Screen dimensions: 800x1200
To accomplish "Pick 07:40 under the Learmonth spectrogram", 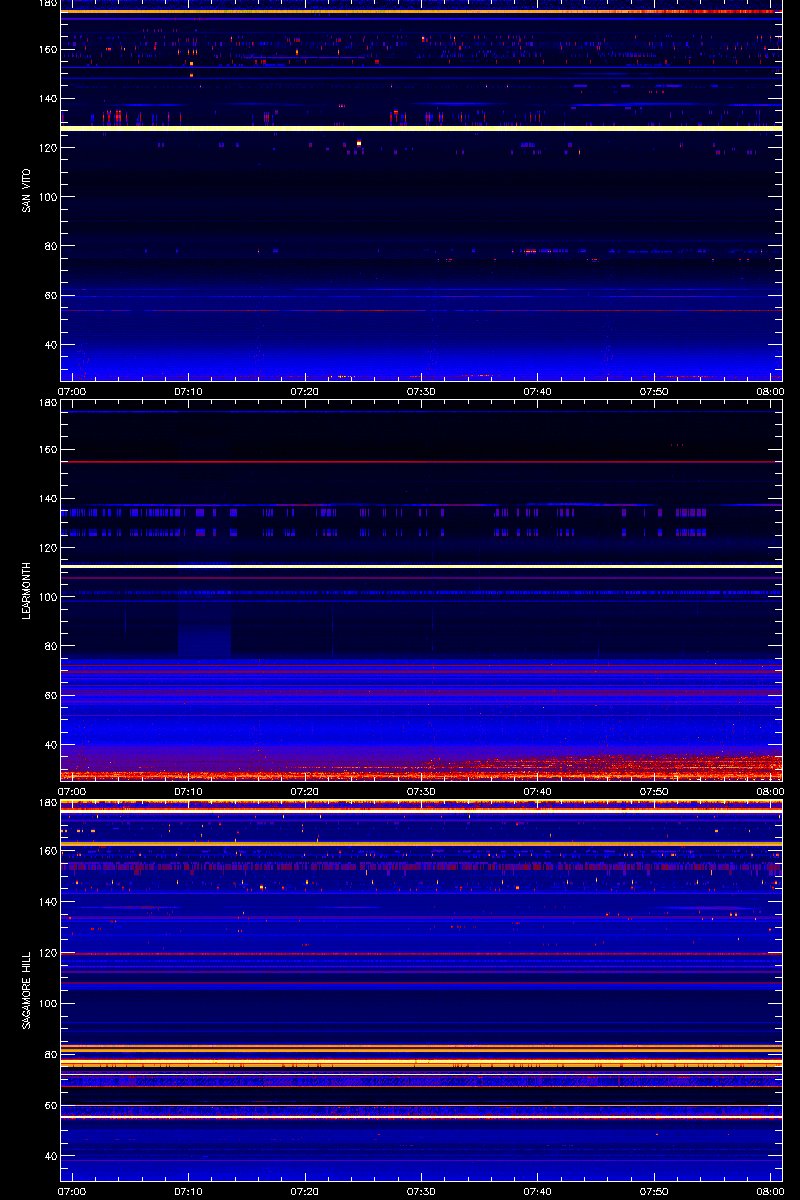I will point(537,791).
